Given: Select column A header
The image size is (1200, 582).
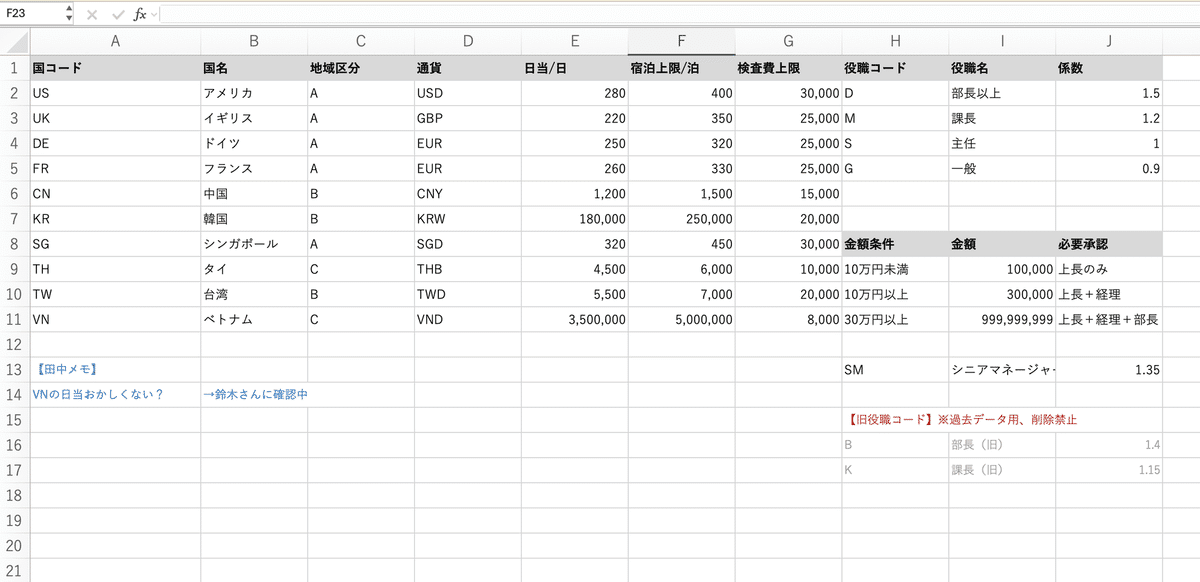Looking at the screenshot, I should point(115,42).
